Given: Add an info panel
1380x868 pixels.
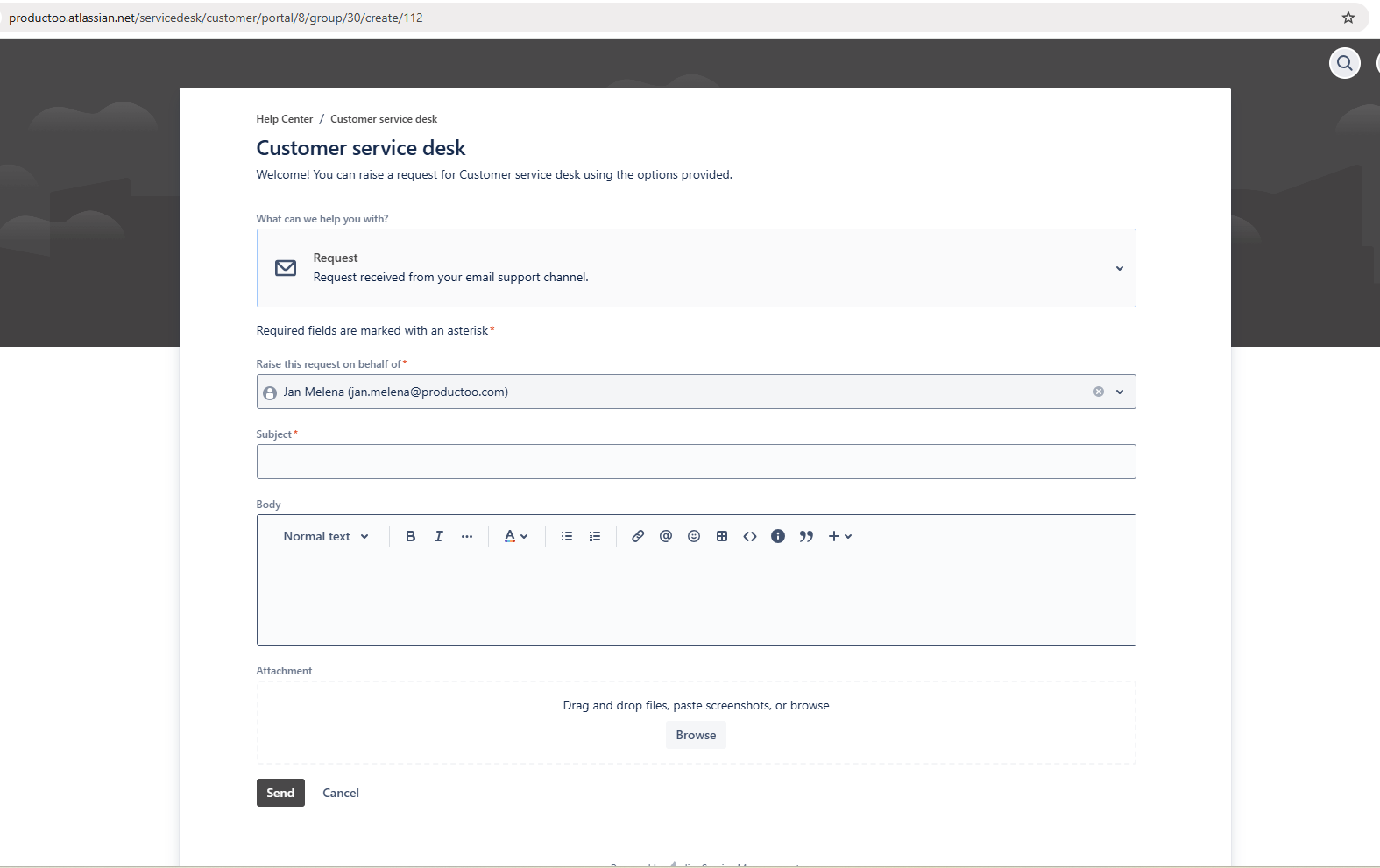Looking at the screenshot, I should (778, 536).
